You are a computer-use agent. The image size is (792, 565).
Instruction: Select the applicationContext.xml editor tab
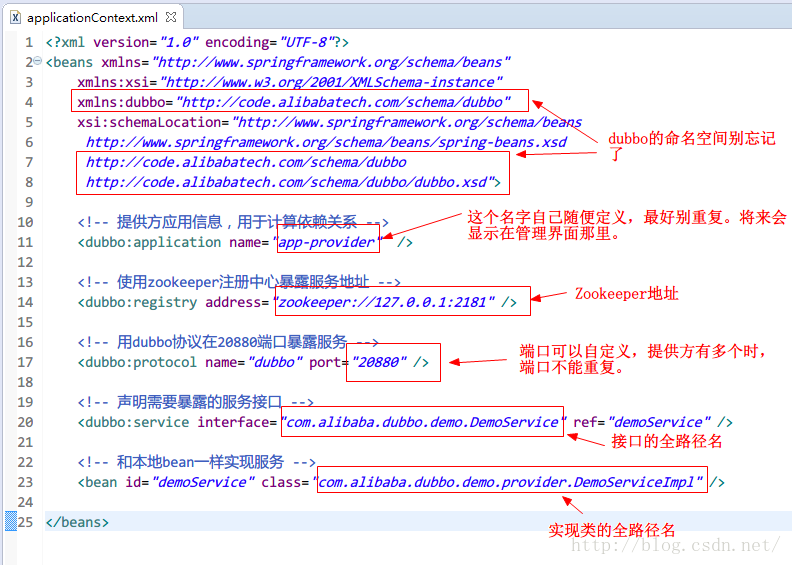[x=93, y=18]
